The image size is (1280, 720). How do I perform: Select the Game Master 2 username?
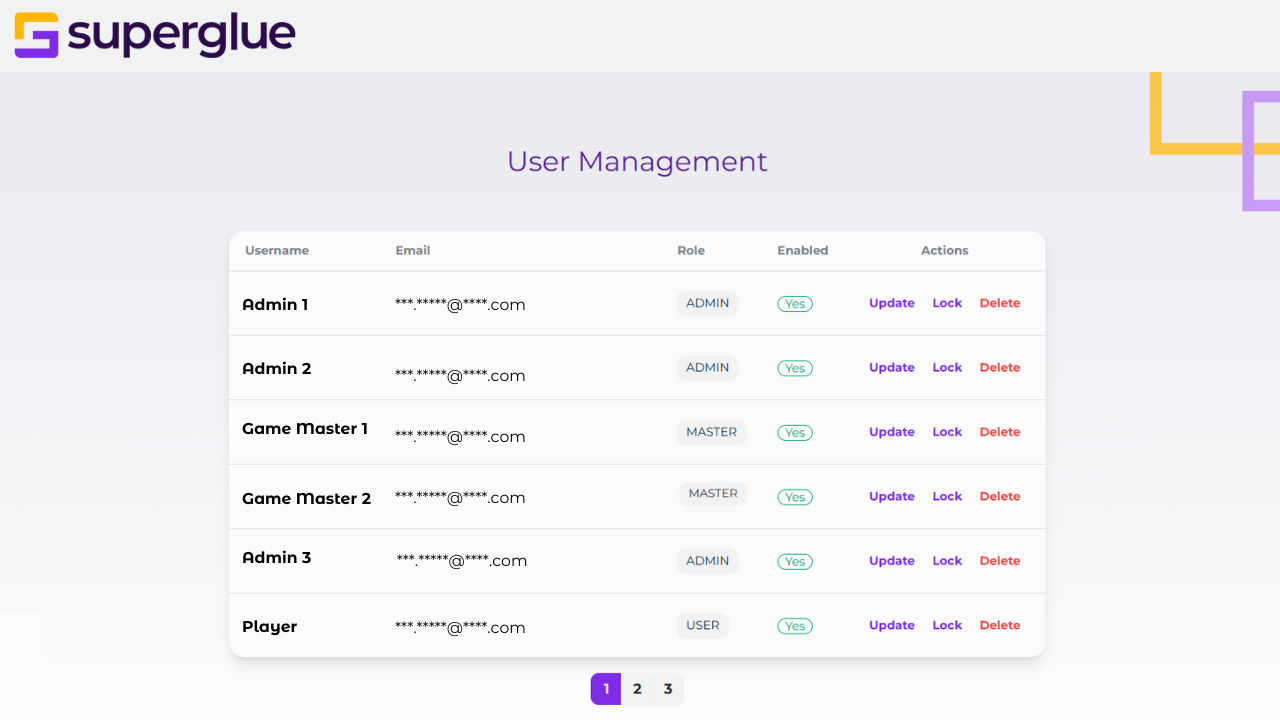point(306,499)
